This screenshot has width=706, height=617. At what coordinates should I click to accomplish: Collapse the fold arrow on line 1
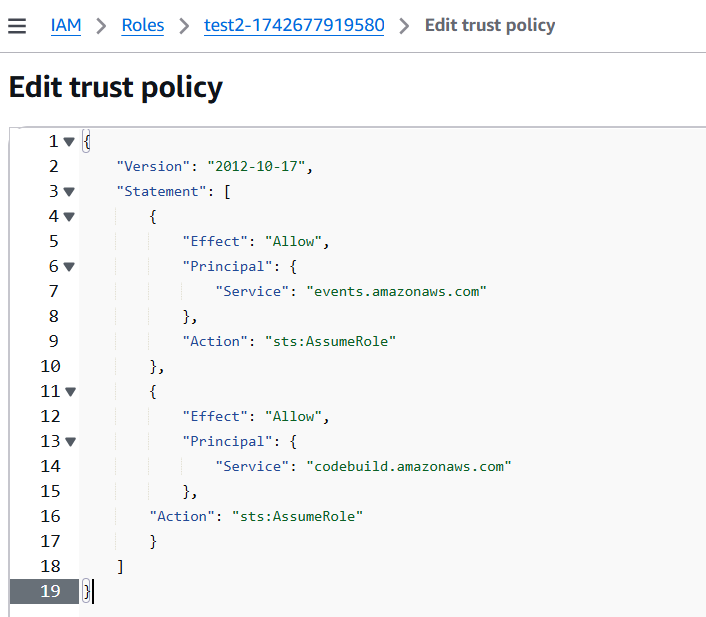coord(69,142)
